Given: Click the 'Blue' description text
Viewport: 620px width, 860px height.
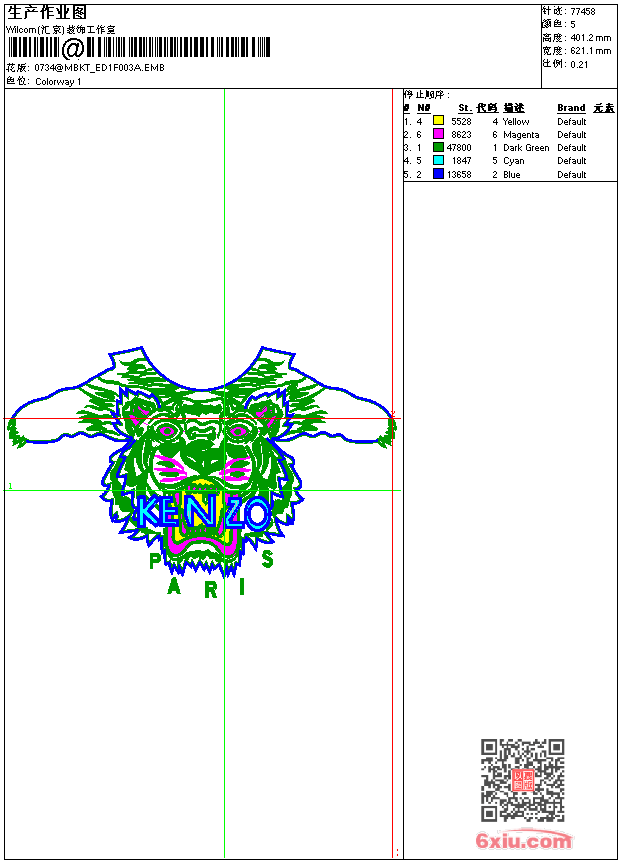Looking at the screenshot, I should pyautogui.click(x=511, y=175).
